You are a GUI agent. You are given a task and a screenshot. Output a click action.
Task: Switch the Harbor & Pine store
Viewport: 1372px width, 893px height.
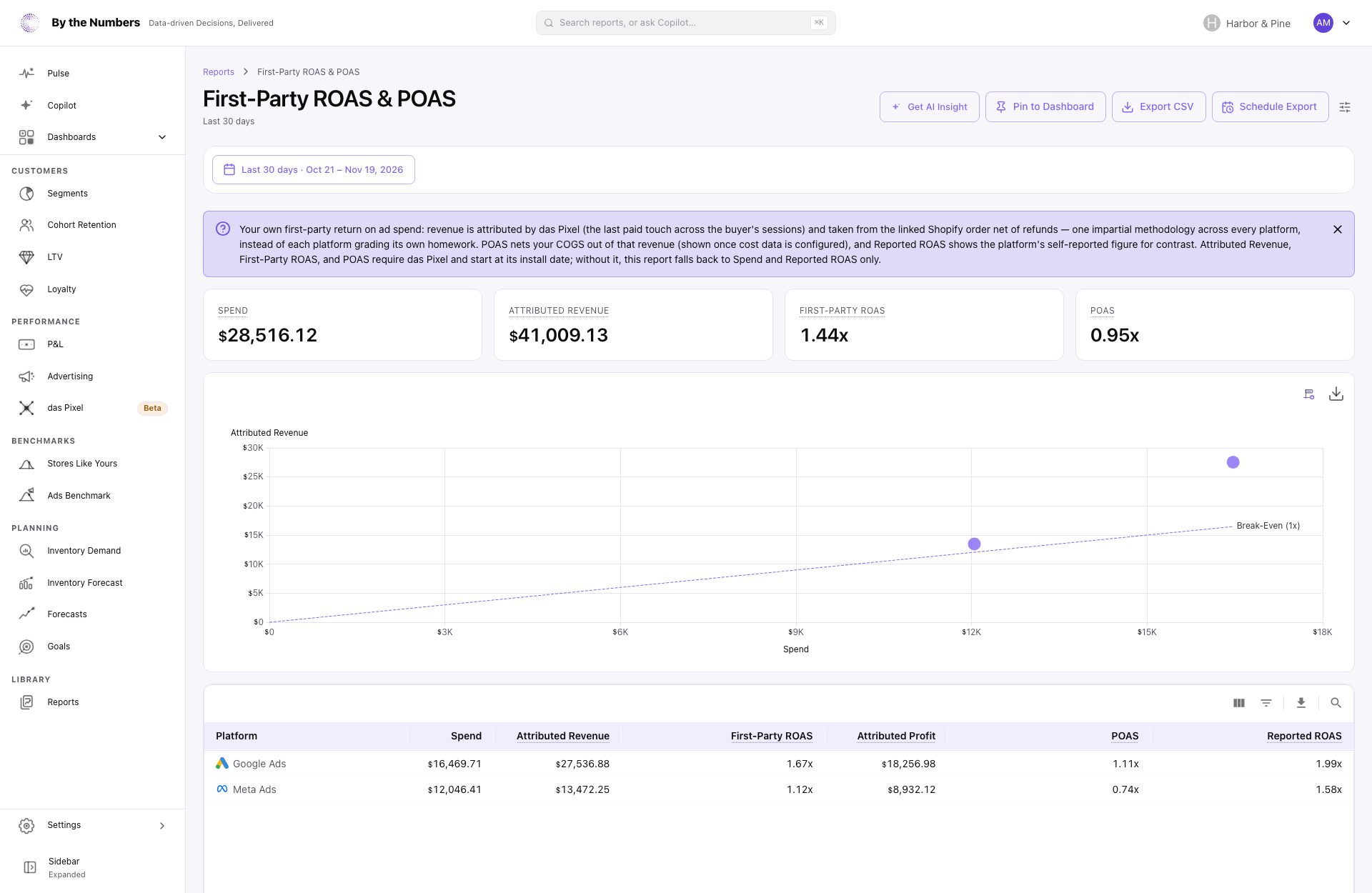[1247, 23]
